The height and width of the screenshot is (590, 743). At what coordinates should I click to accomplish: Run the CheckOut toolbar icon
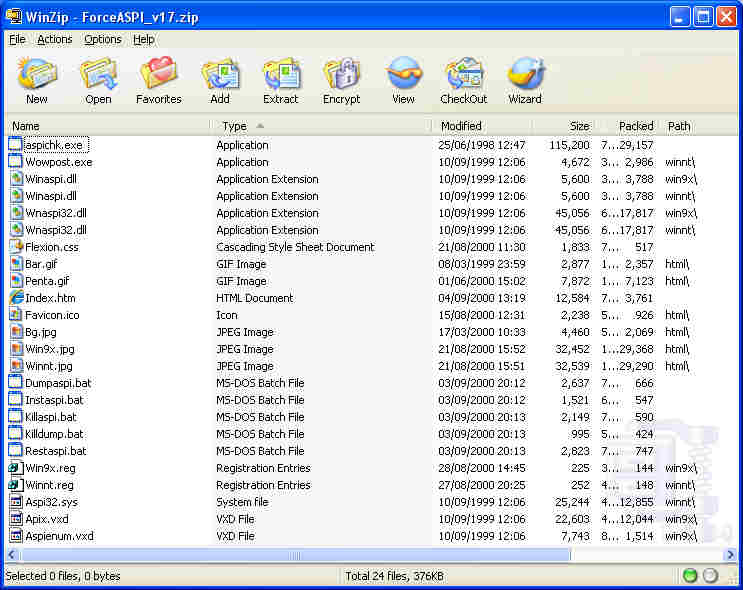coord(464,73)
